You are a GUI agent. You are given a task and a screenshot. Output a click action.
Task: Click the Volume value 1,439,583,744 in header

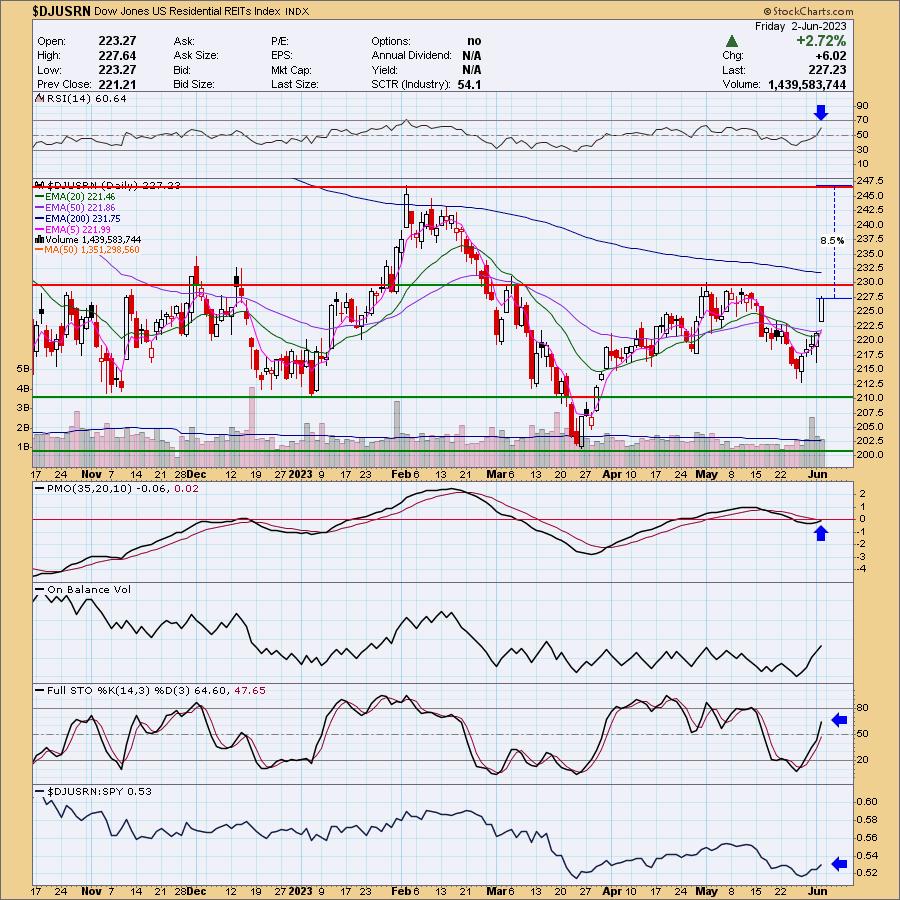pos(807,84)
